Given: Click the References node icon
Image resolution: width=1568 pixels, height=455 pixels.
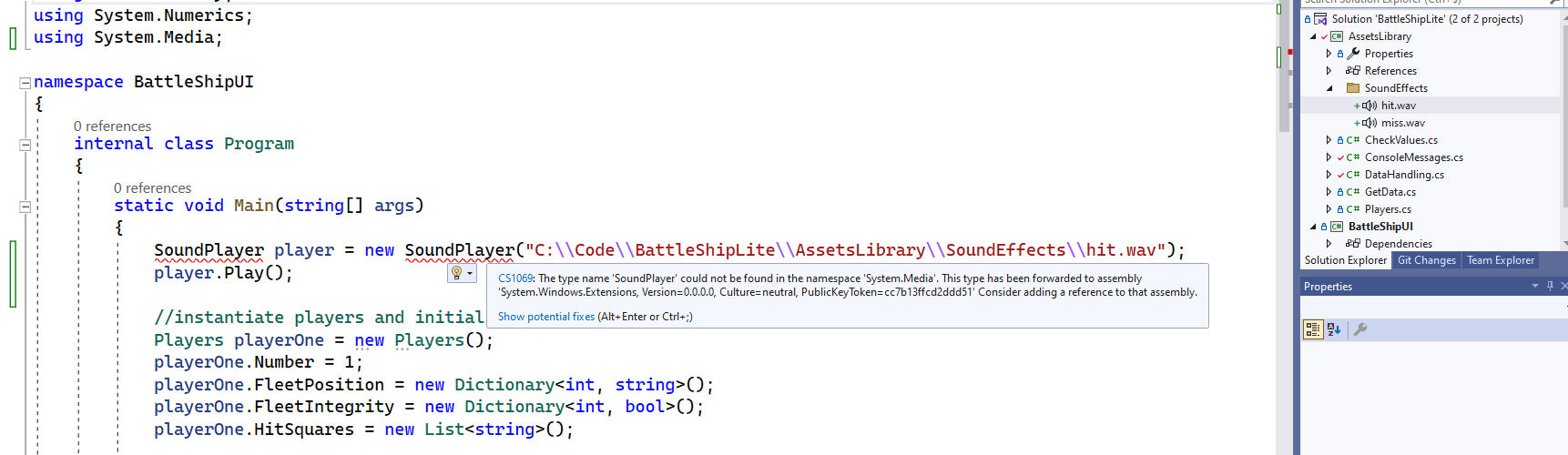Looking at the screenshot, I should [x=1353, y=71].
